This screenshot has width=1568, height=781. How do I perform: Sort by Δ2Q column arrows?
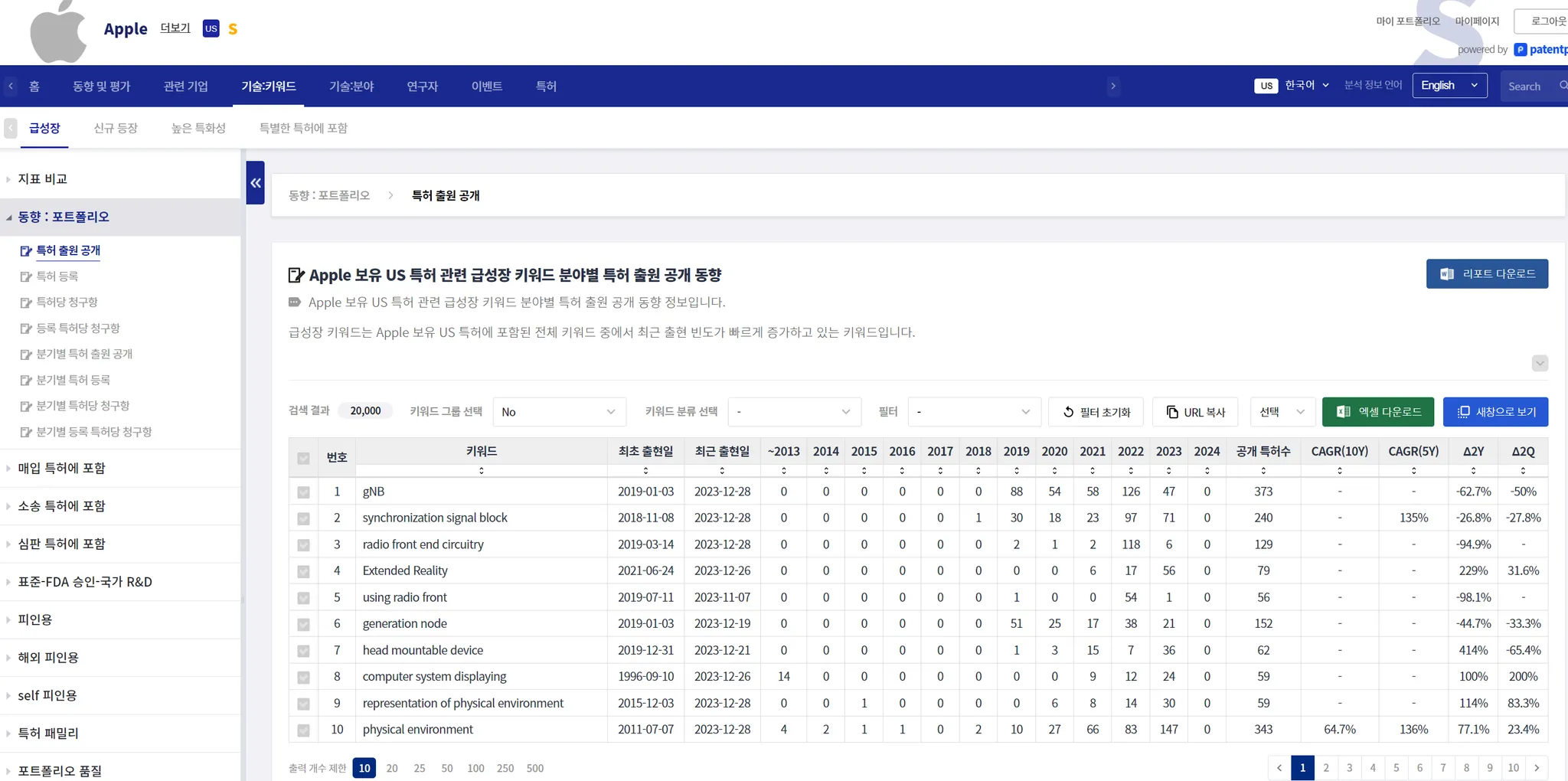(1523, 470)
